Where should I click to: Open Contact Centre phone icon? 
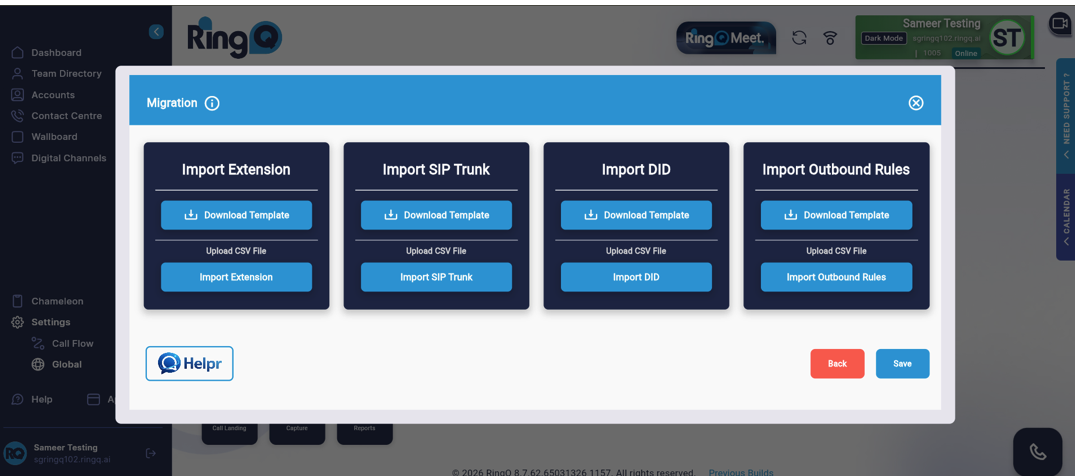[18, 116]
